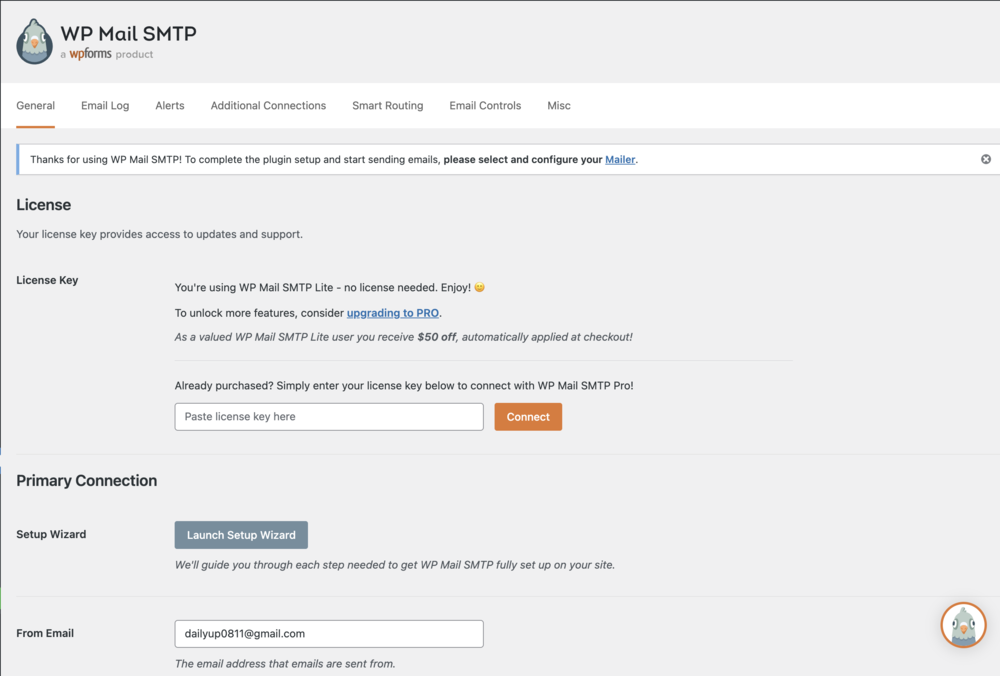
Task: Click the setup wizard guidance text
Action: click(395, 565)
